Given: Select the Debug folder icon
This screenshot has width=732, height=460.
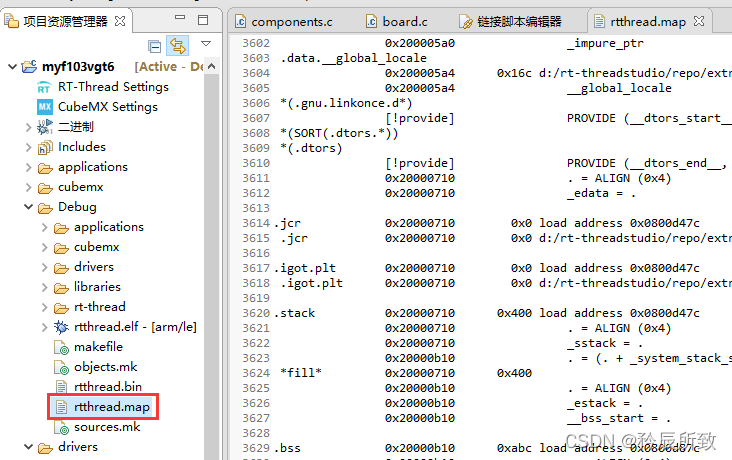Looking at the screenshot, I should (45, 208).
